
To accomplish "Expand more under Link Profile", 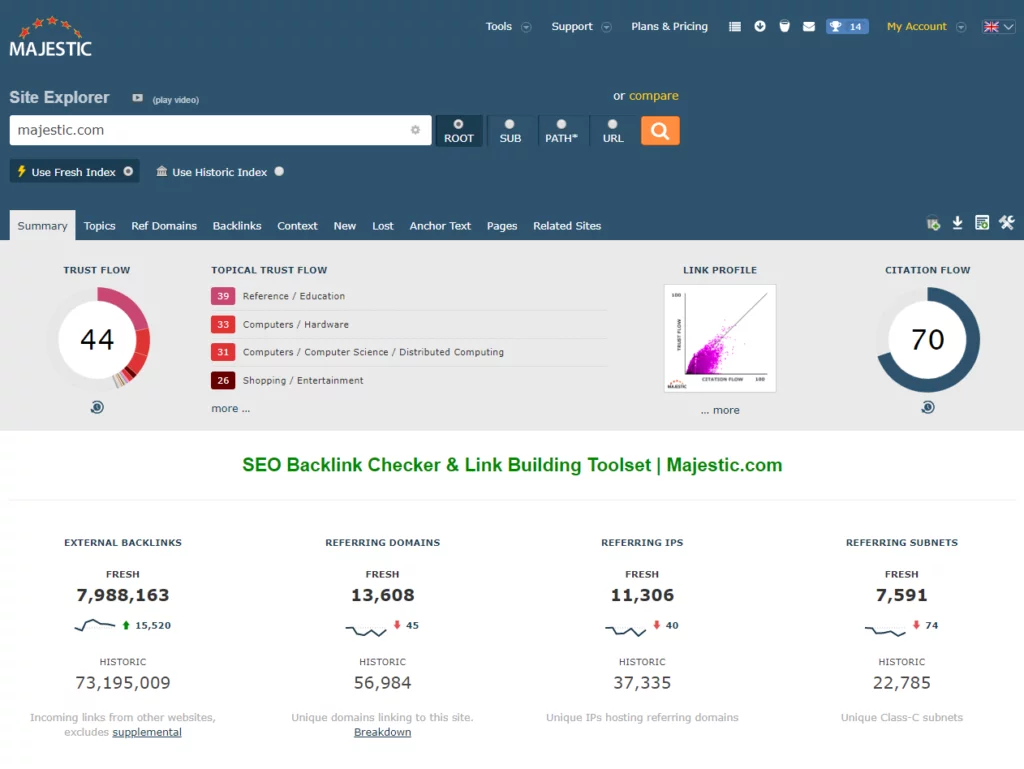I will pyautogui.click(x=720, y=410).
